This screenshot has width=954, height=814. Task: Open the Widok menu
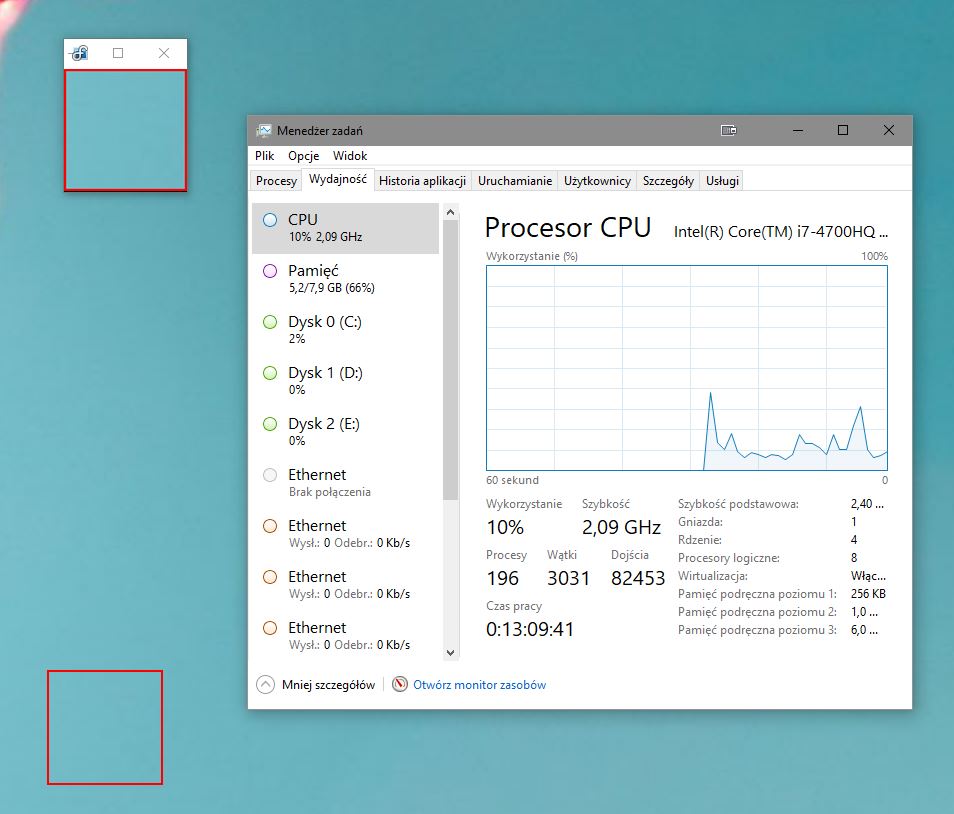tap(350, 156)
